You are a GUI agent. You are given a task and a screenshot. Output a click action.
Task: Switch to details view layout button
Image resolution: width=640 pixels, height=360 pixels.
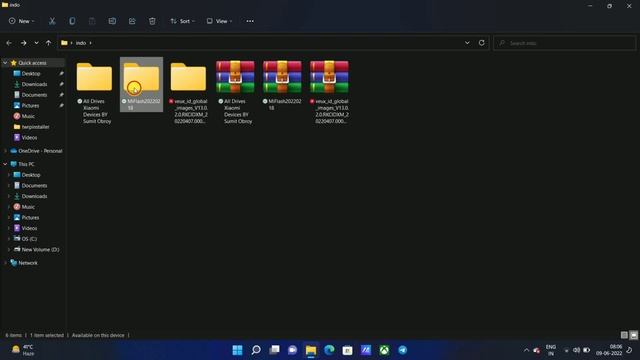click(x=624, y=335)
